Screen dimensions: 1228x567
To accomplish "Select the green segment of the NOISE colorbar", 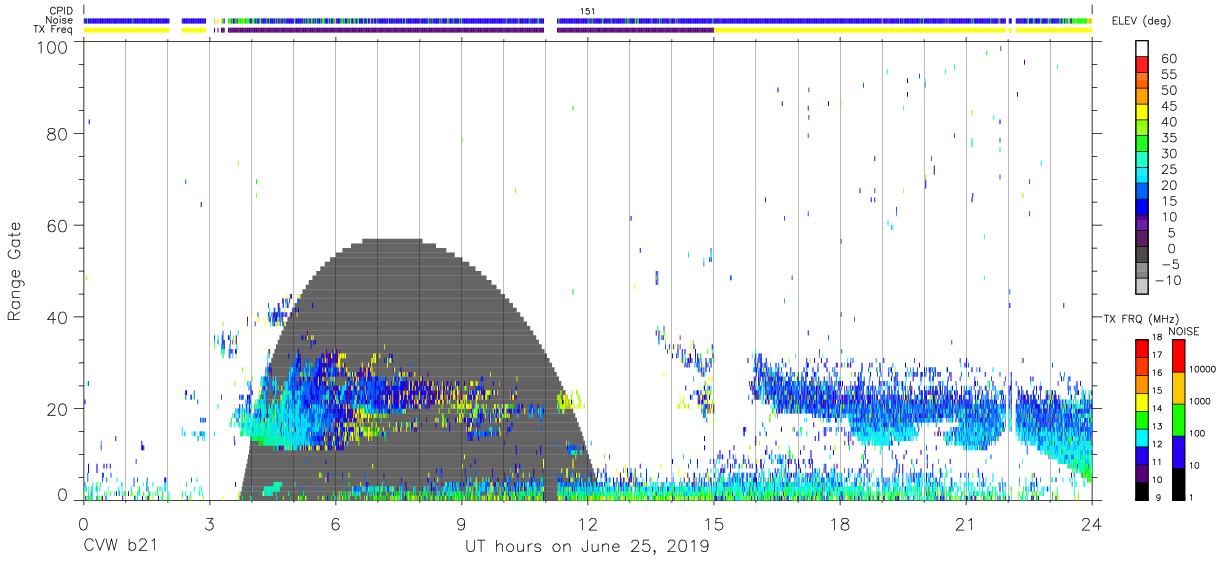I will pos(1178,419).
